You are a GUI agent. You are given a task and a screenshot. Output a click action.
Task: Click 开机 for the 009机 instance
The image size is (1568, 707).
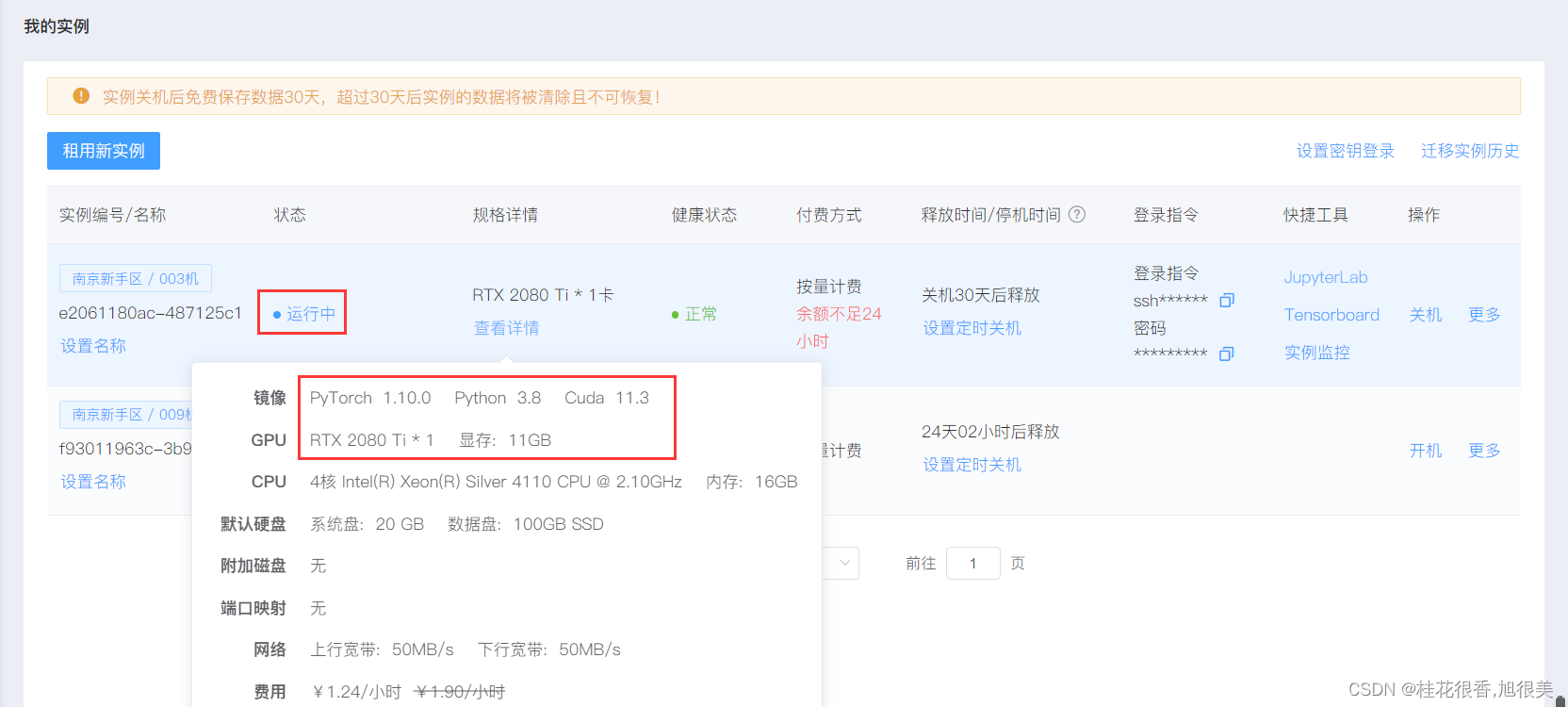(x=1425, y=451)
